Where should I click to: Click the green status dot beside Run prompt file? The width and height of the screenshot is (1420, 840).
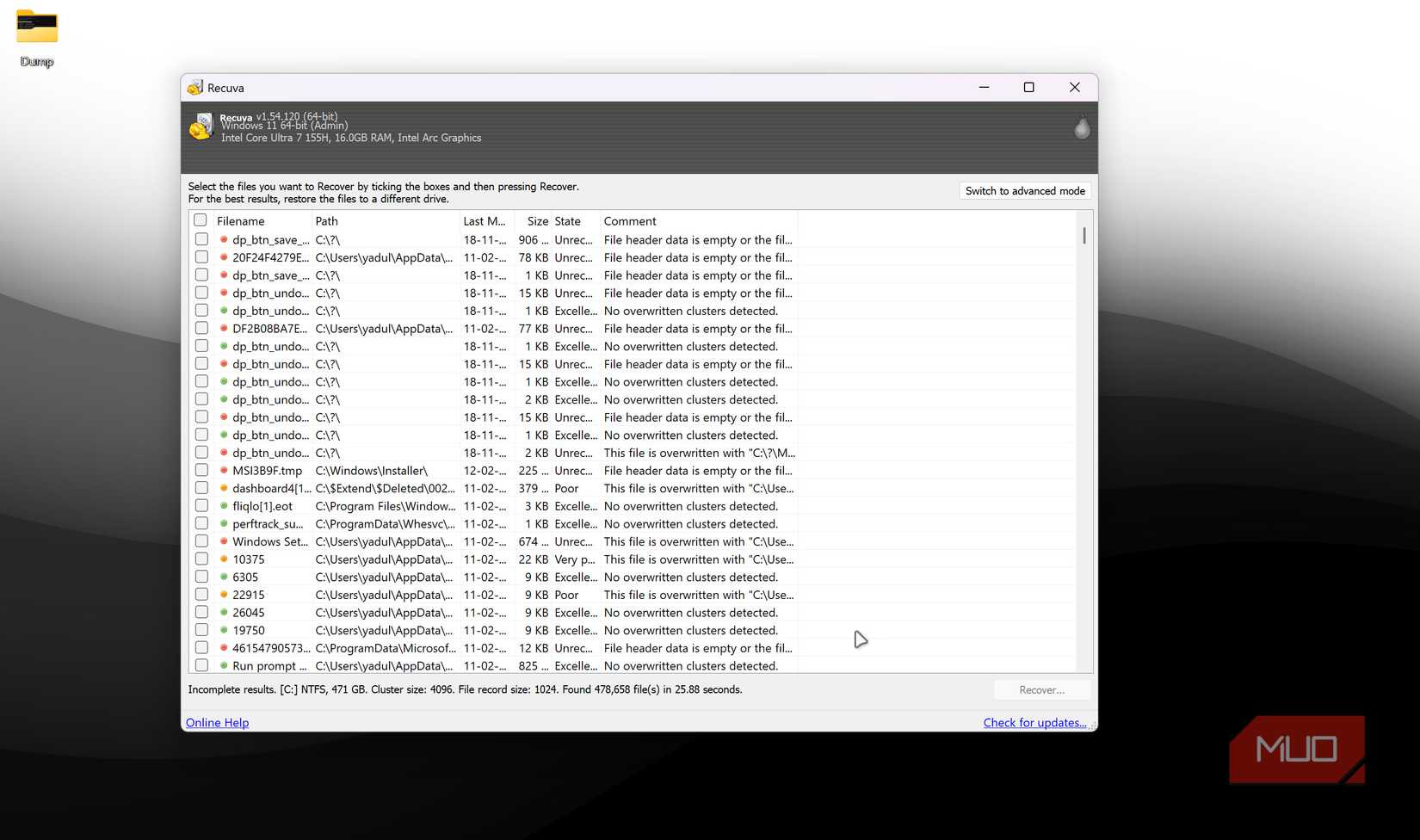pyautogui.click(x=224, y=666)
